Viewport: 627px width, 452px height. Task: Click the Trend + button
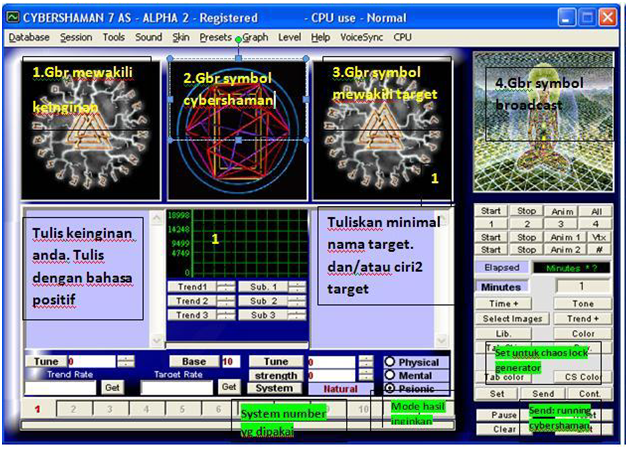[x=583, y=319]
